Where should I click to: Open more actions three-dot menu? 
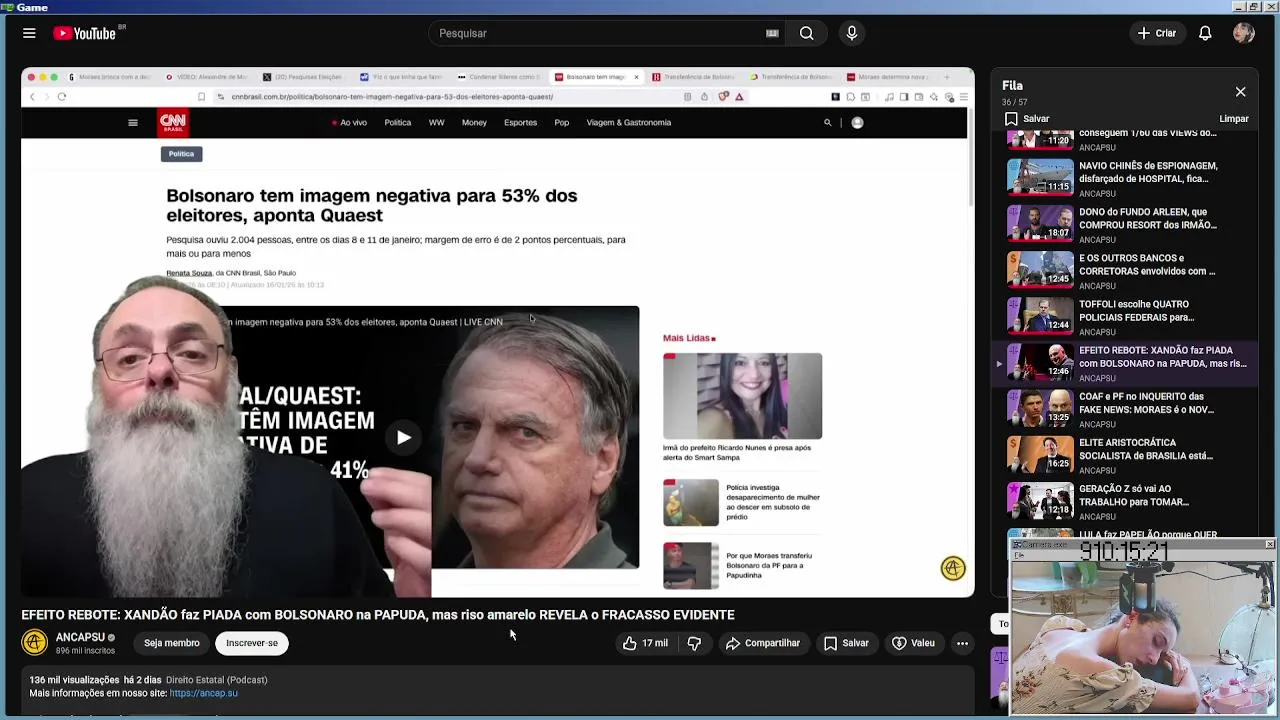[962, 643]
